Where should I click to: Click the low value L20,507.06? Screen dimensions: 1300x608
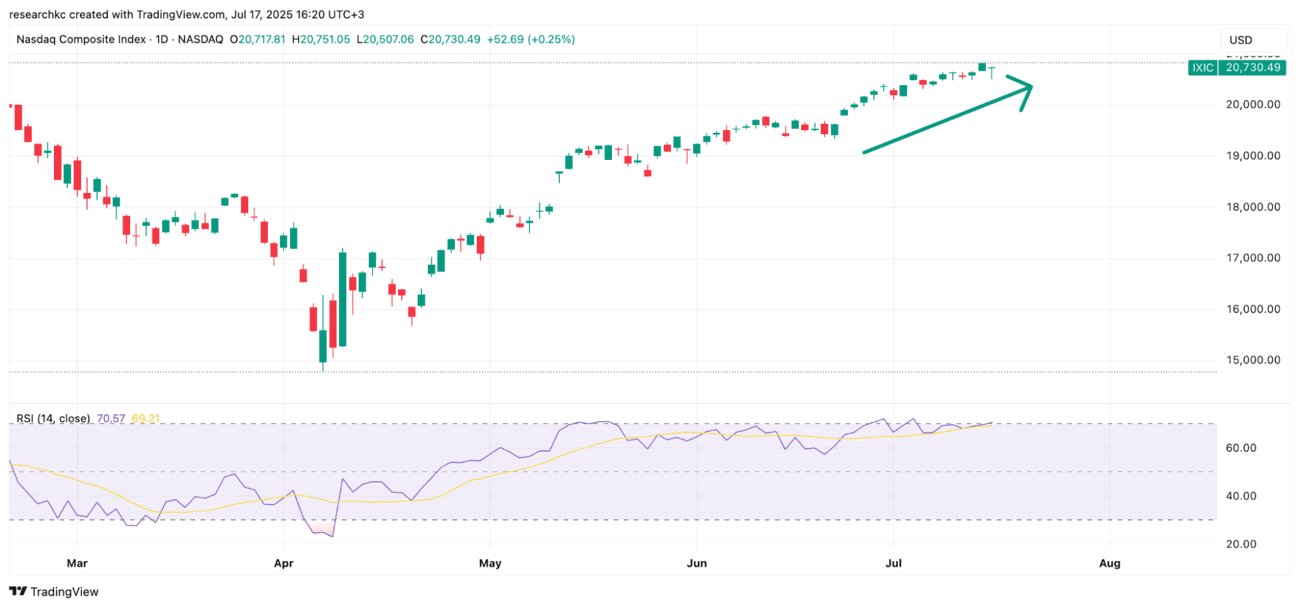click(x=386, y=40)
